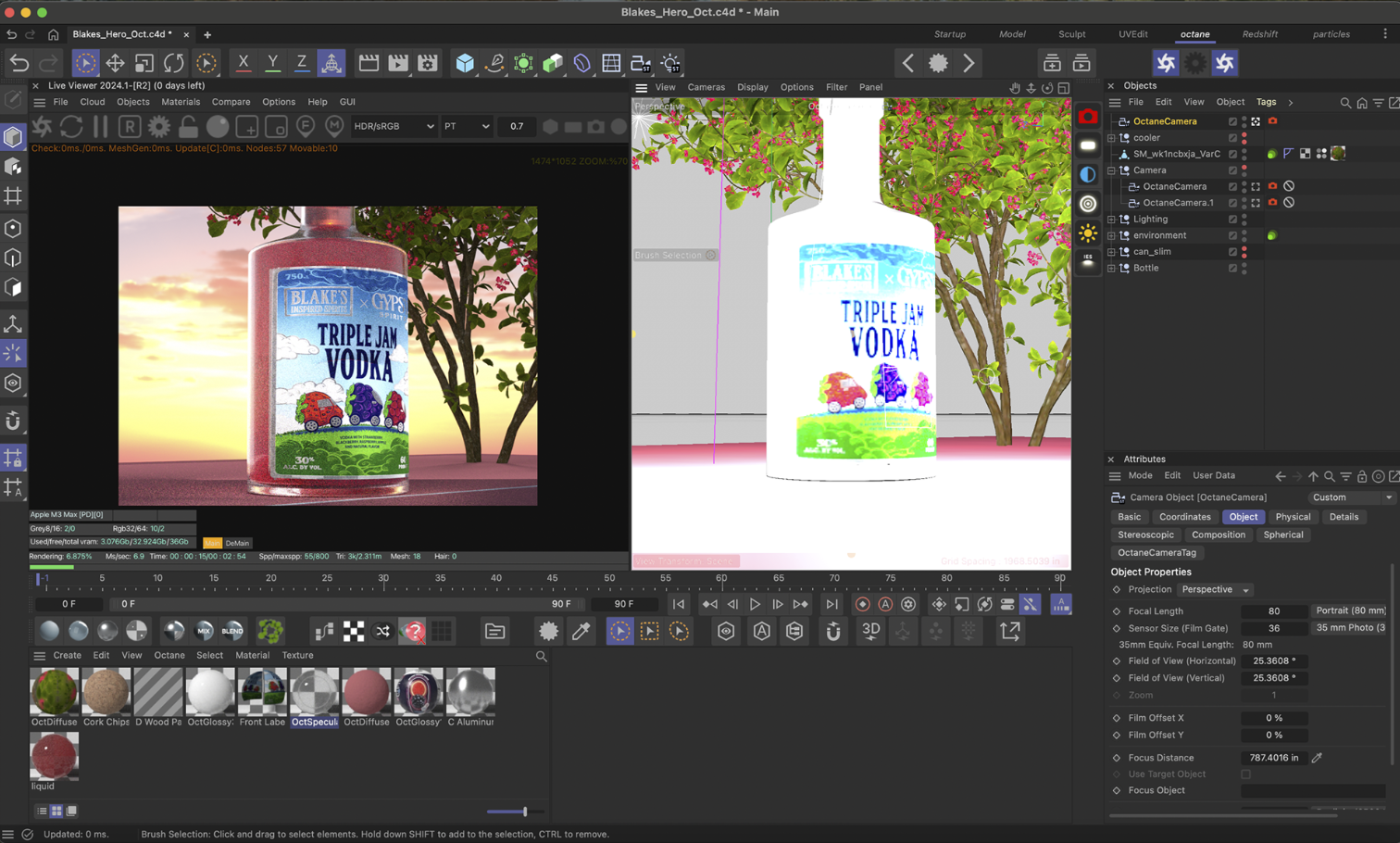Switch to the Redshift layout tab
This screenshot has height=843, width=1400.
(1260, 34)
